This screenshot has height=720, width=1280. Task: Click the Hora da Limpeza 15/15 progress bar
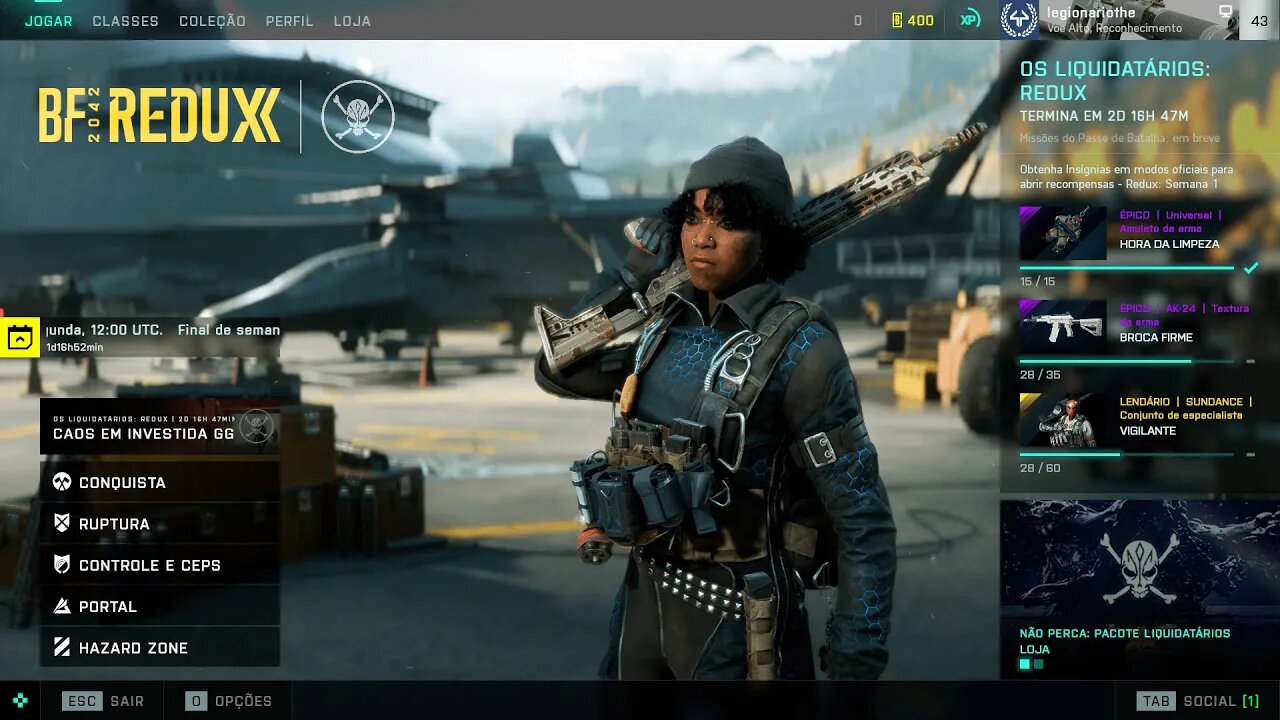coord(1127,268)
